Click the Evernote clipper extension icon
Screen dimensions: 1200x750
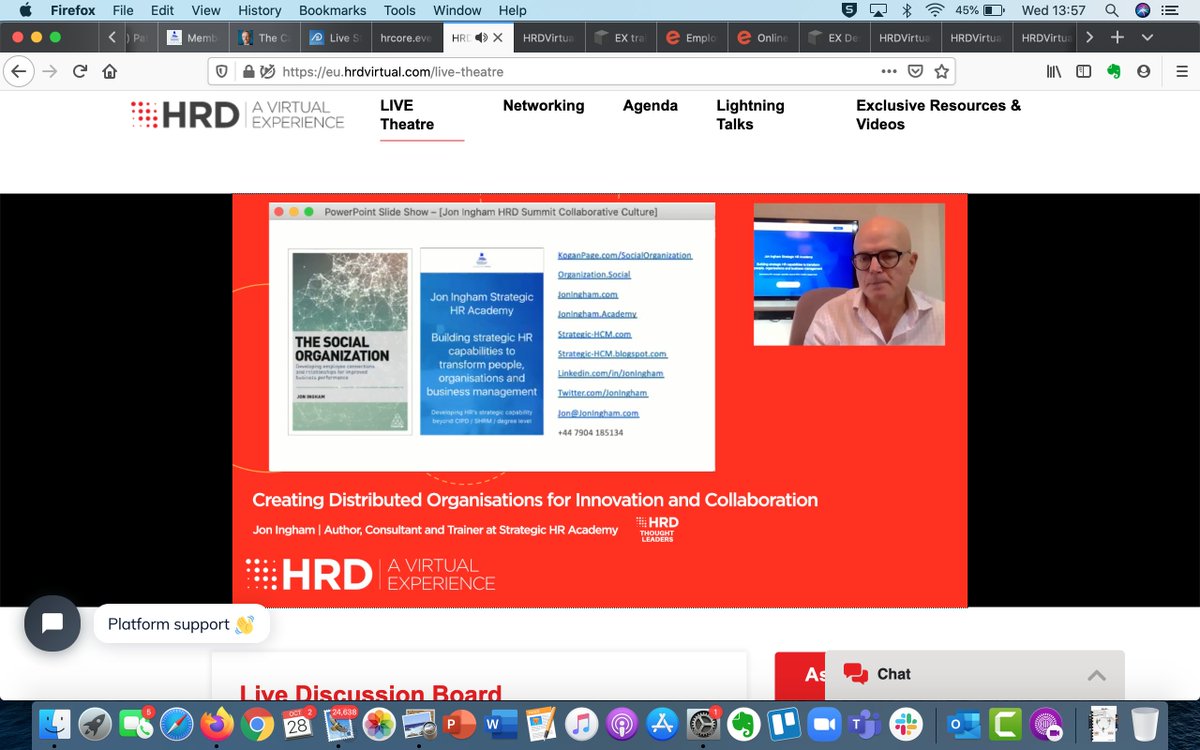pos(1114,72)
